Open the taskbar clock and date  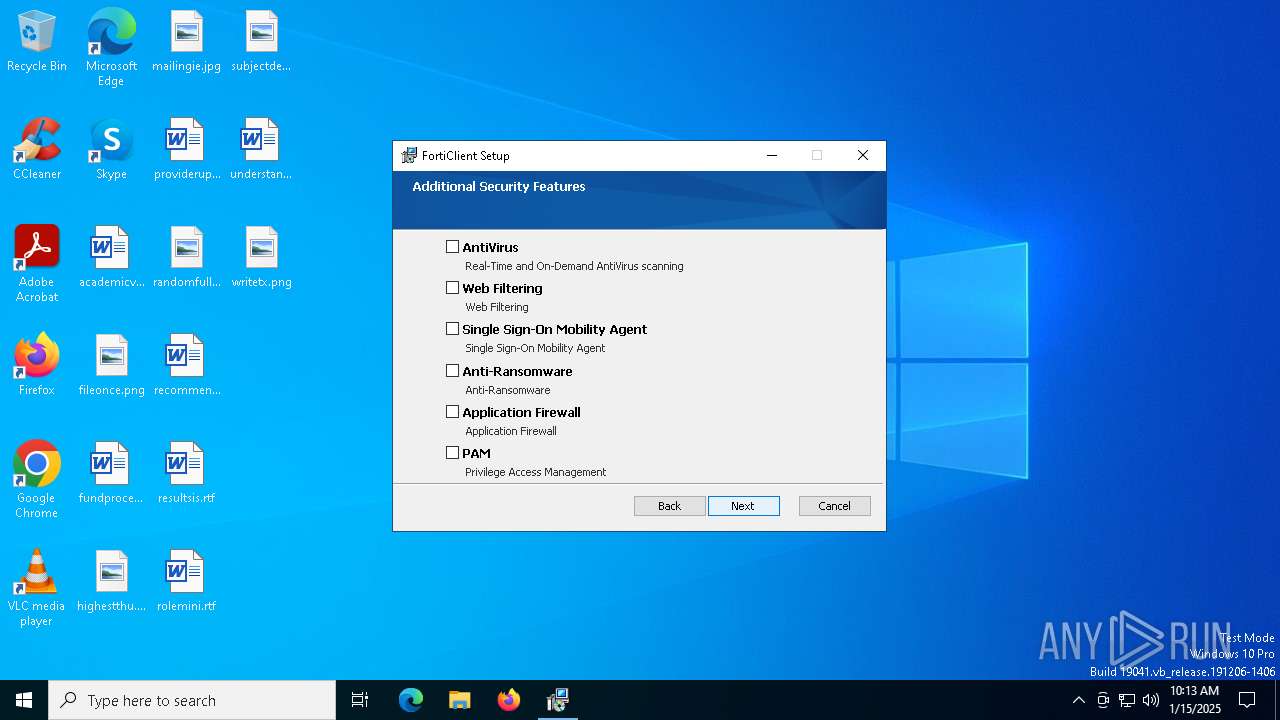1194,700
